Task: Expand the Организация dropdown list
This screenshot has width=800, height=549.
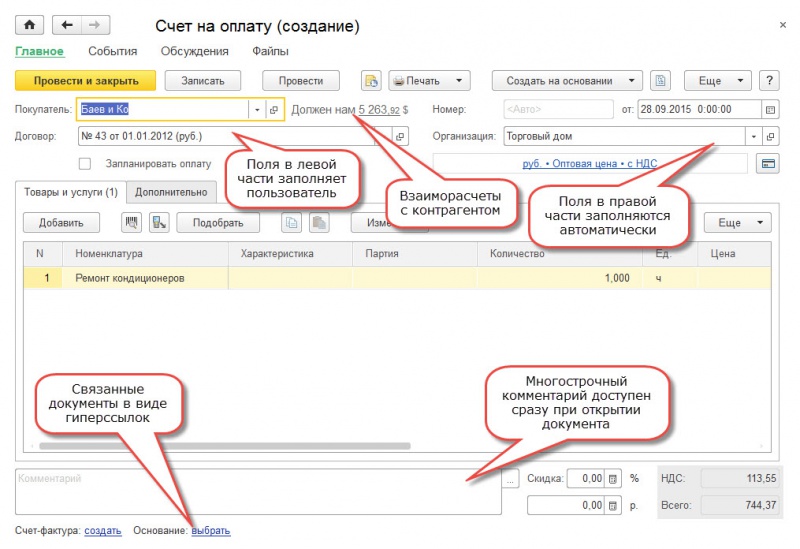Action: (x=754, y=136)
